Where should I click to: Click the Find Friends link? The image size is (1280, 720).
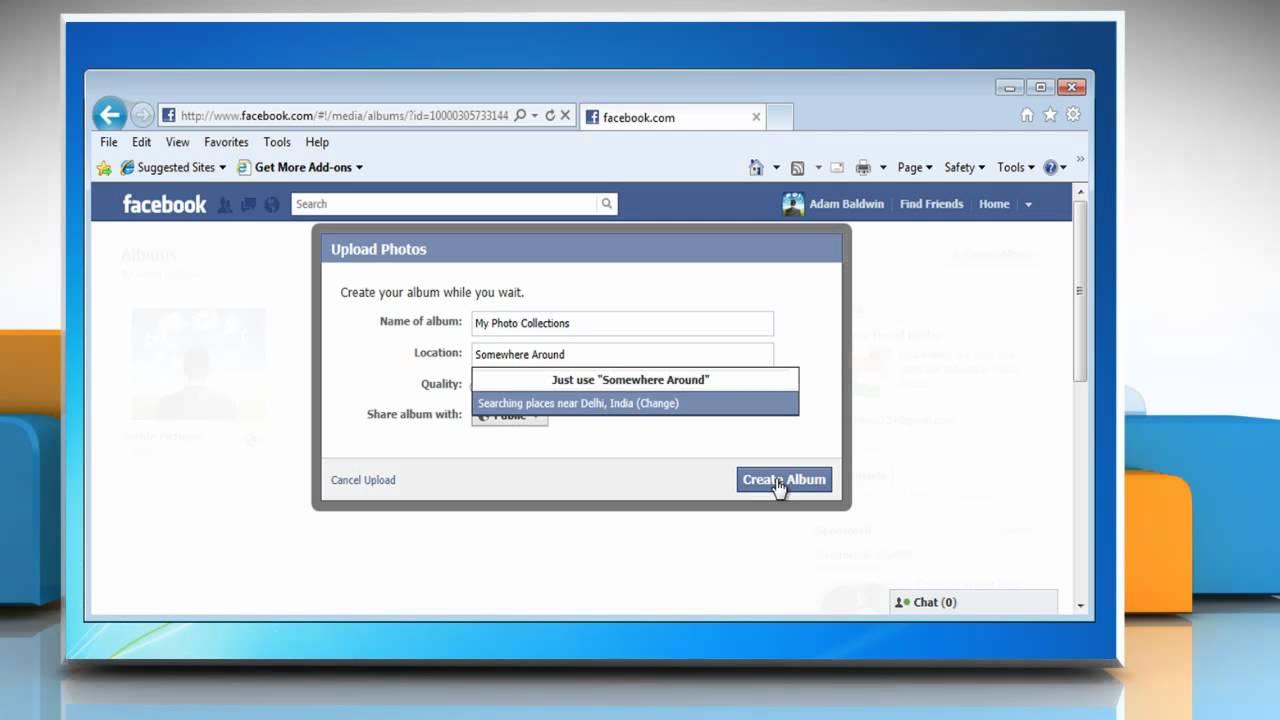click(931, 204)
